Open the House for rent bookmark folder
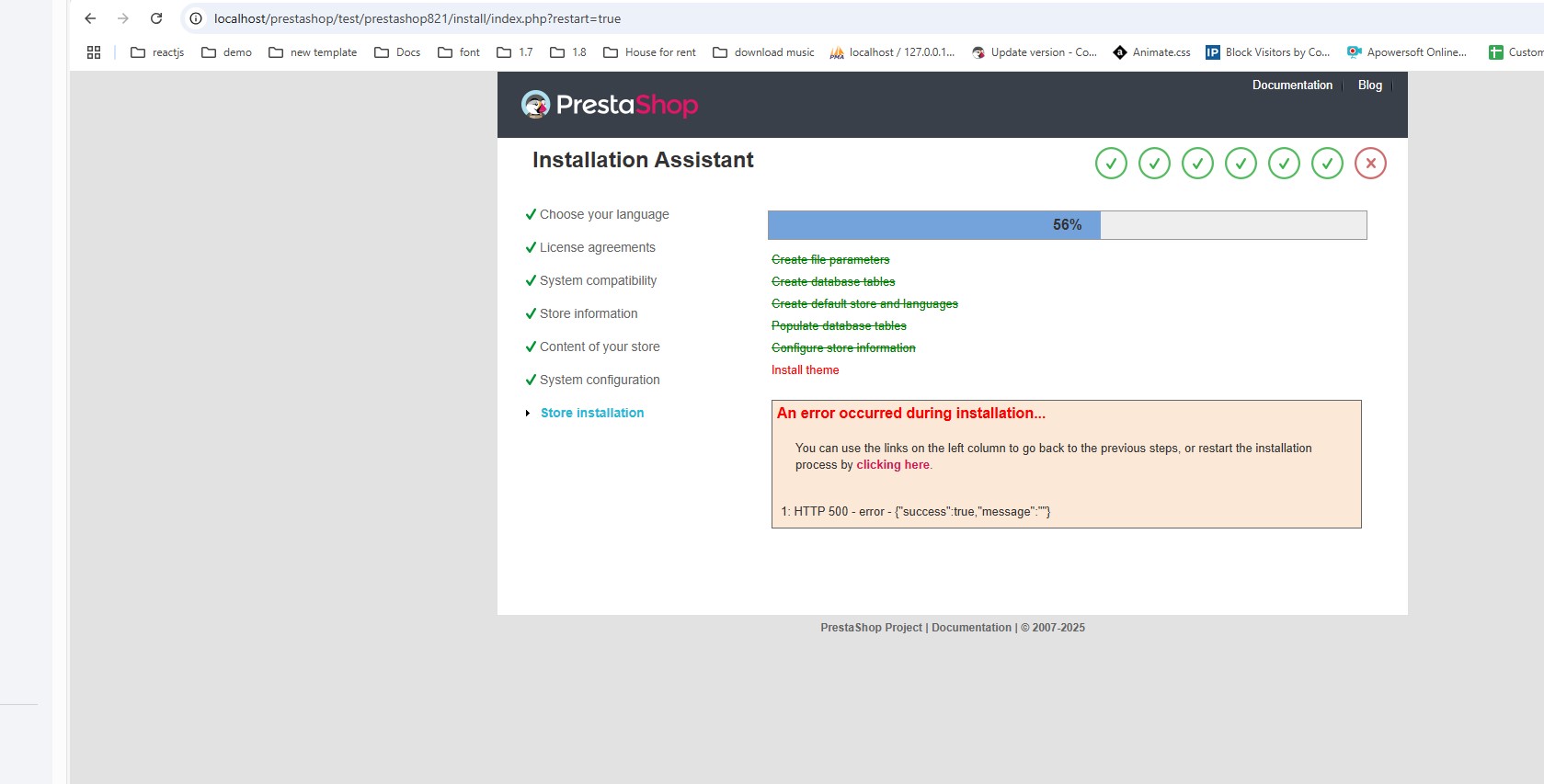 [649, 52]
